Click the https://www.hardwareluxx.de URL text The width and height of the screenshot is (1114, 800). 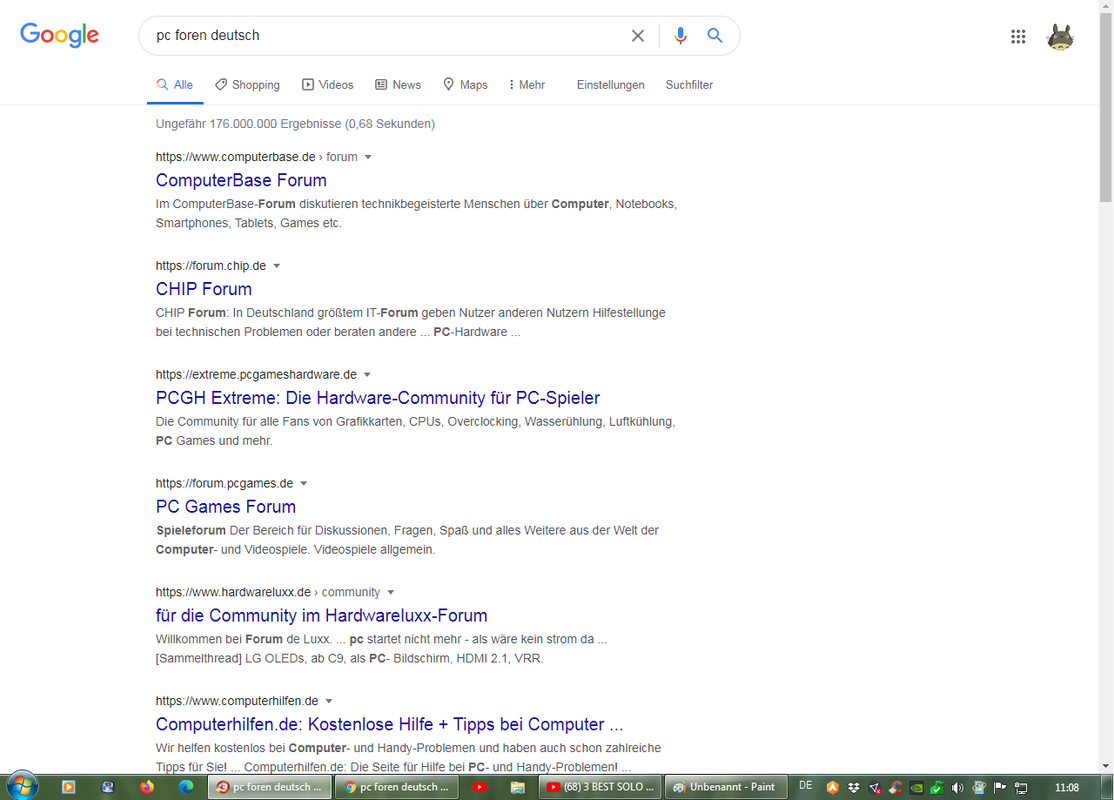tap(233, 592)
